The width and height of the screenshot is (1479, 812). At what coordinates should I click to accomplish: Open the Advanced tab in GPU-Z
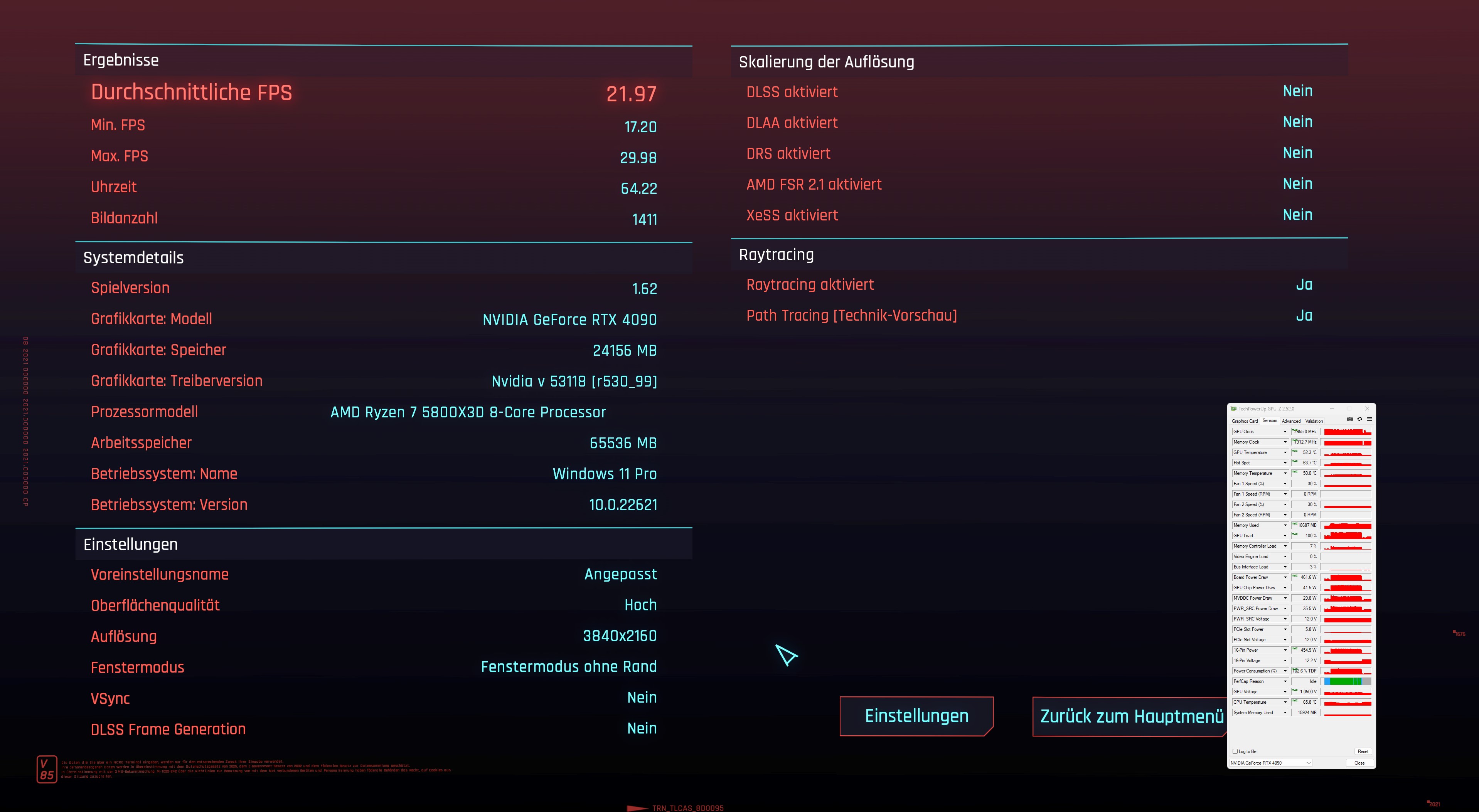(x=1291, y=420)
